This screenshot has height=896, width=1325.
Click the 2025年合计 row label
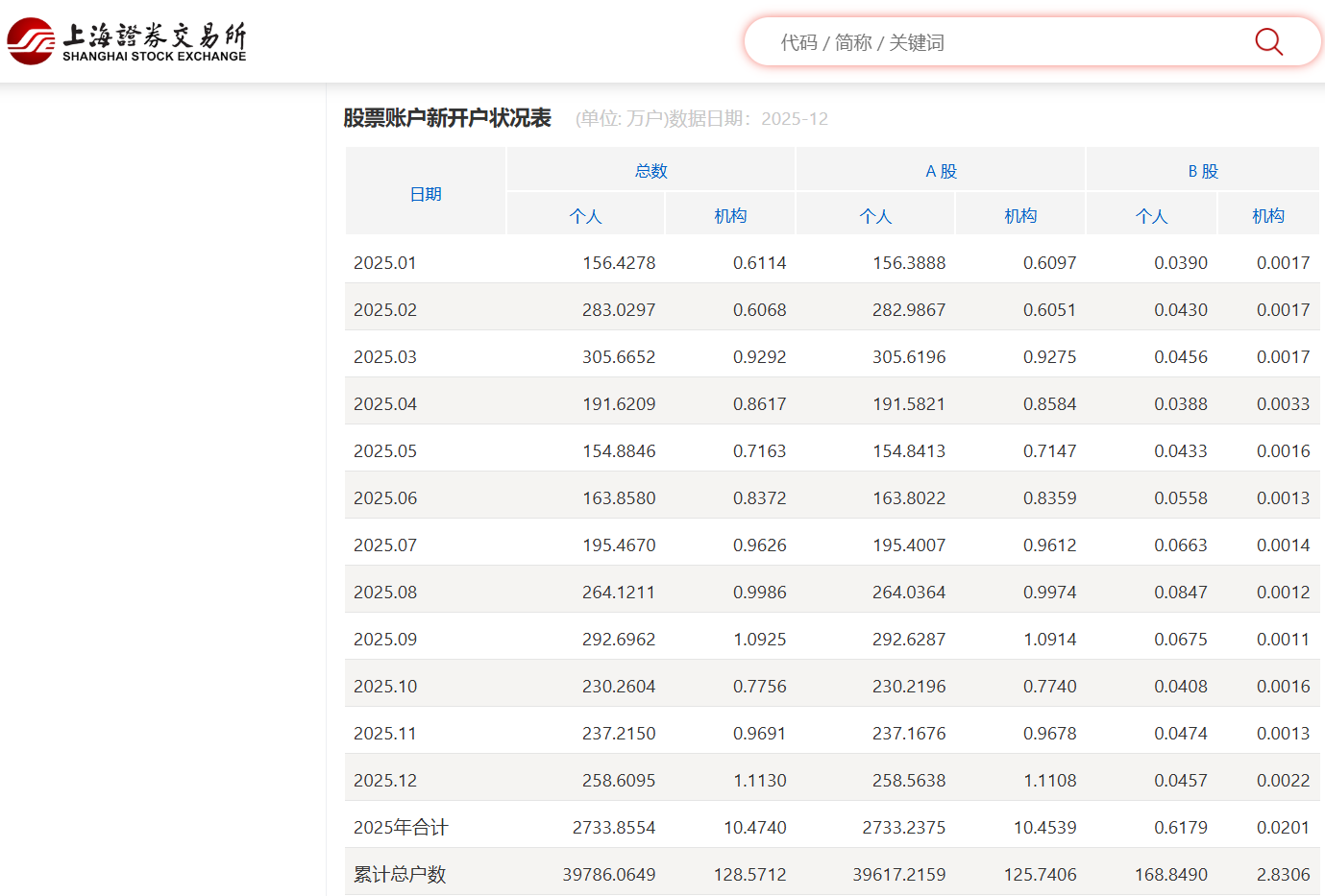click(x=401, y=828)
